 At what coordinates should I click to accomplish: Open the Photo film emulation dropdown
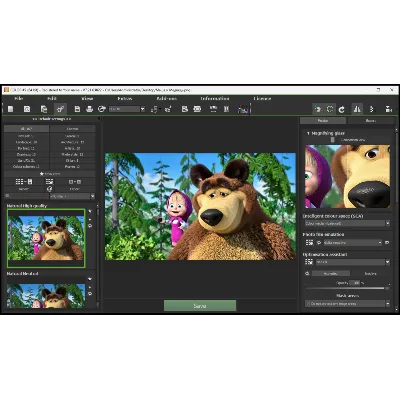click(352, 243)
